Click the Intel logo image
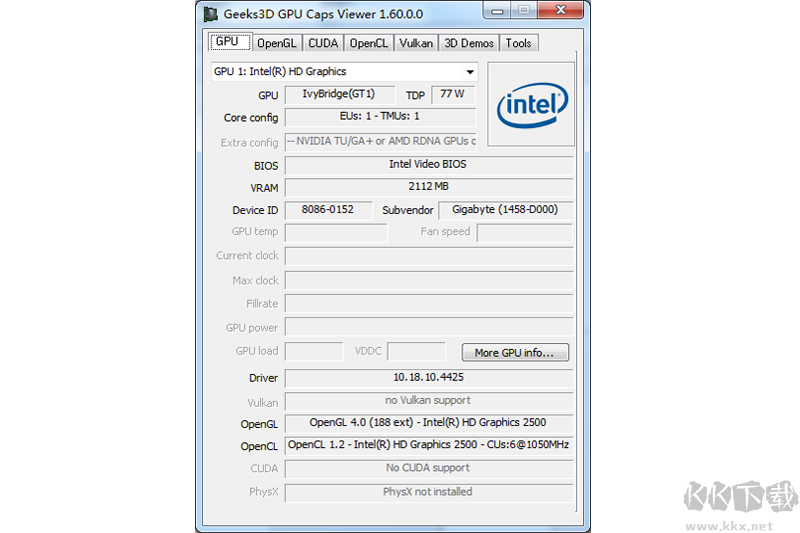Screen dimensions: 800x533 point(531,104)
